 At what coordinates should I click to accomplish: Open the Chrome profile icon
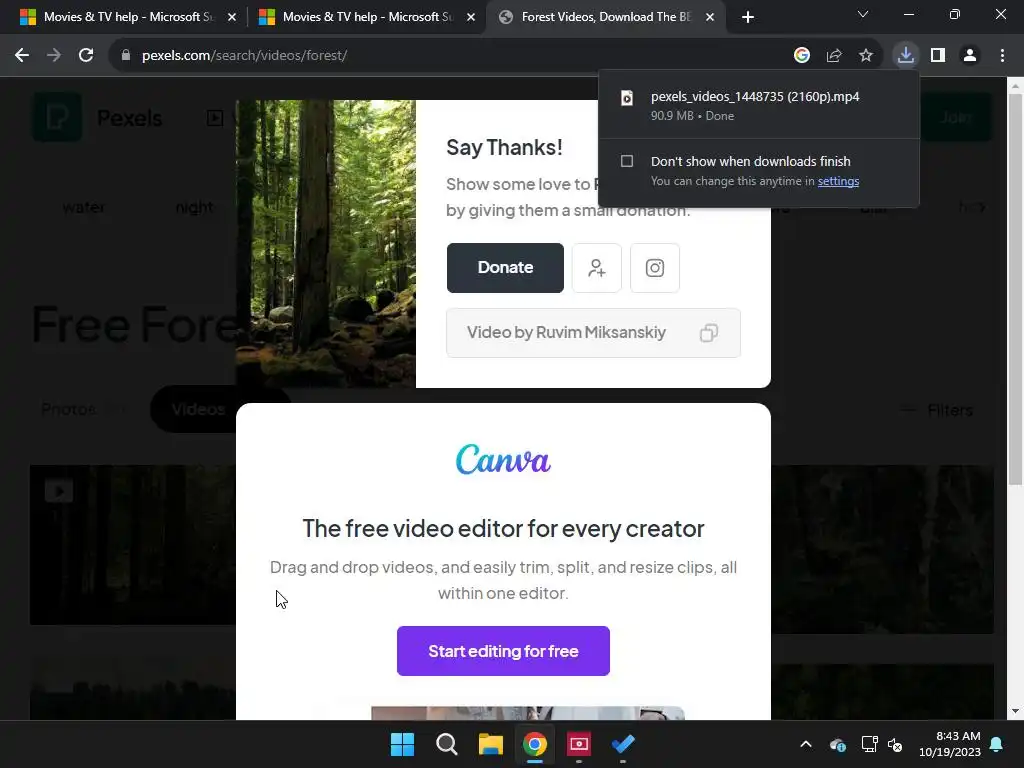(970, 56)
